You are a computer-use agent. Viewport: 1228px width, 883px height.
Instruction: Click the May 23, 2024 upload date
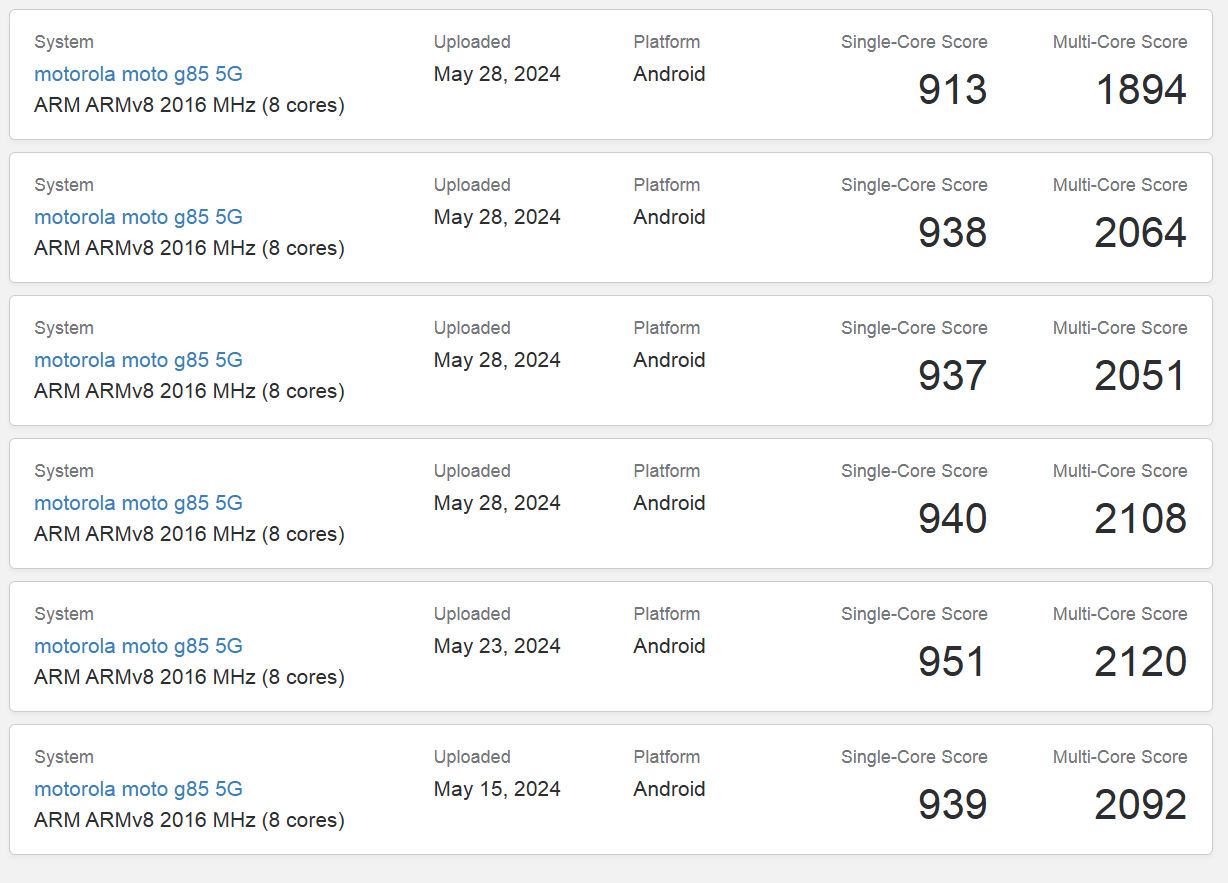pyautogui.click(x=497, y=646)
